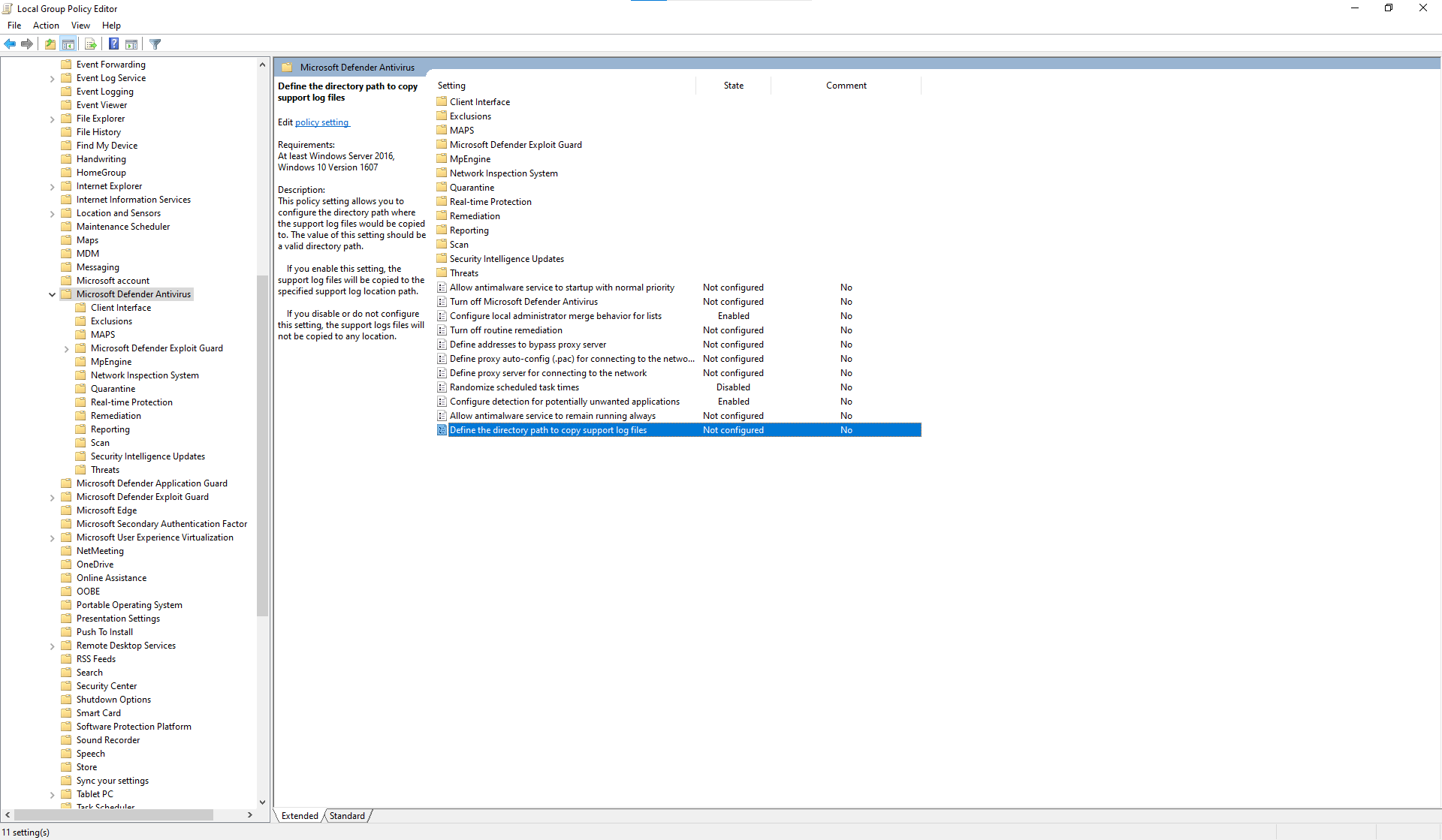Viewport: 1442px width, 840px height.
Task: Open the Real-time Protection folder in list
Action: pos(490,202)
